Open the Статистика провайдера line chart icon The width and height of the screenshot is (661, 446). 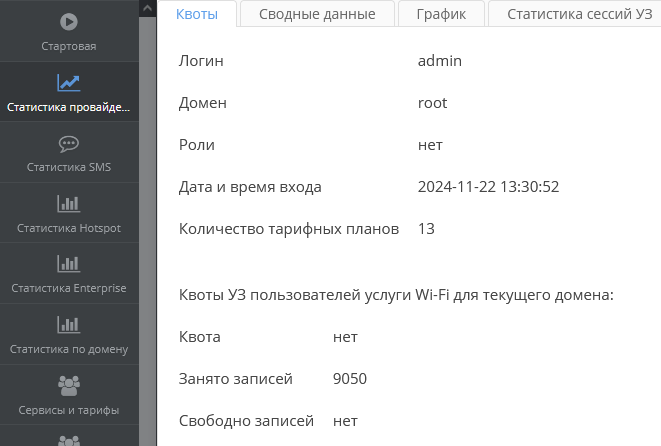[68, 83]
